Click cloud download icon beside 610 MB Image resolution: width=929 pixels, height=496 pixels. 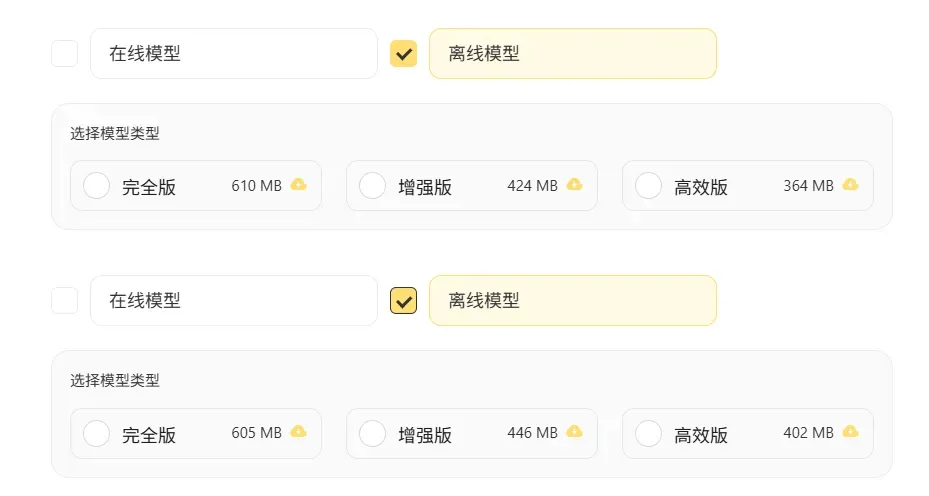(x=299, y=185)
